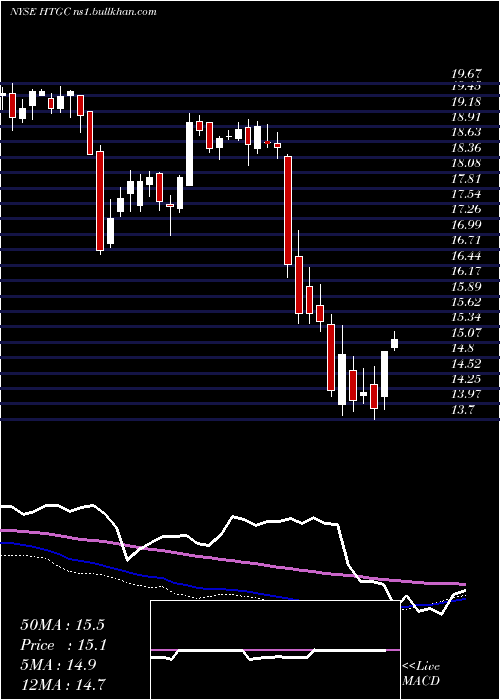Screen dimensions: 500x700
Task: Click inside the MACD inset box
Action: [275, 650]
